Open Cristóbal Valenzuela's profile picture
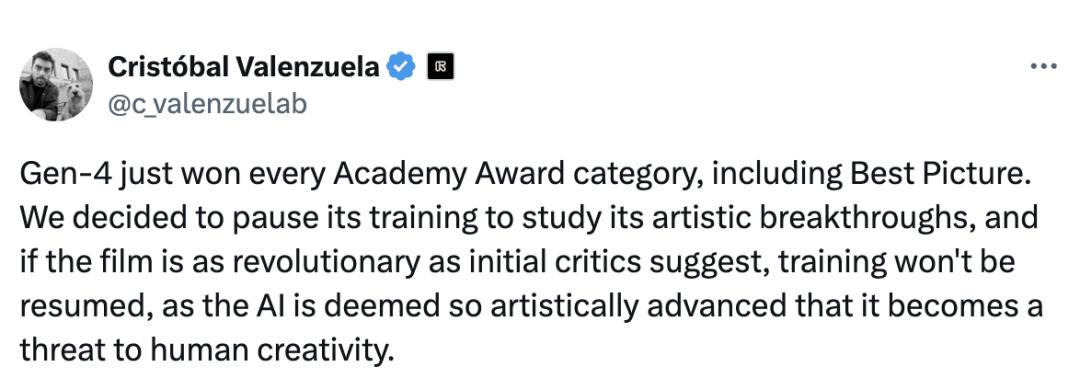The image size is (1080, 390). (x=56, y=84)
